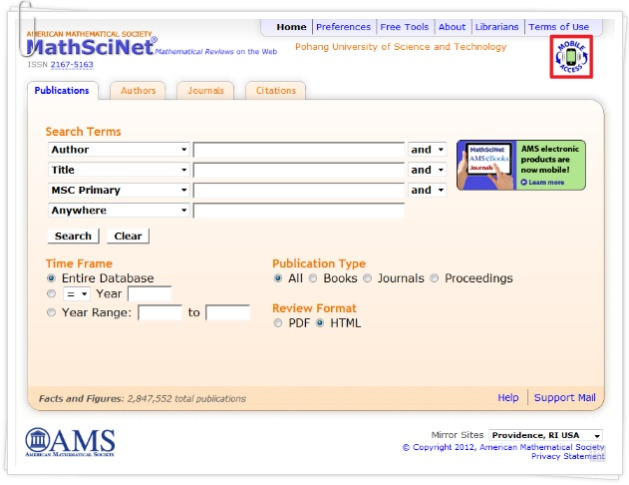Focus the Year Range end input
The height and width of the screenshot is (485, 629).
pos(227,313)
